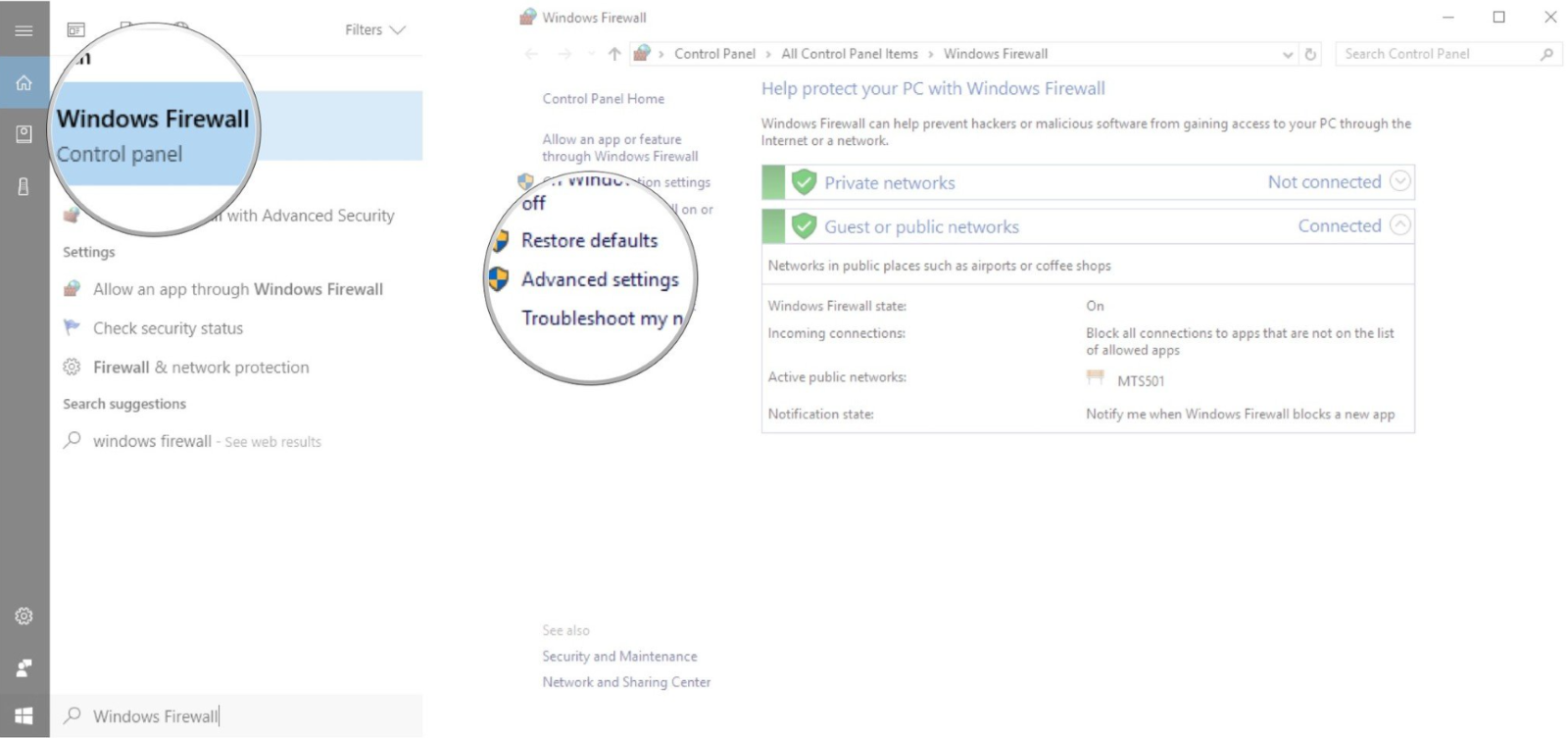Click the apps filter icon at top
The image size is (1568, 738).
(75, 30)
